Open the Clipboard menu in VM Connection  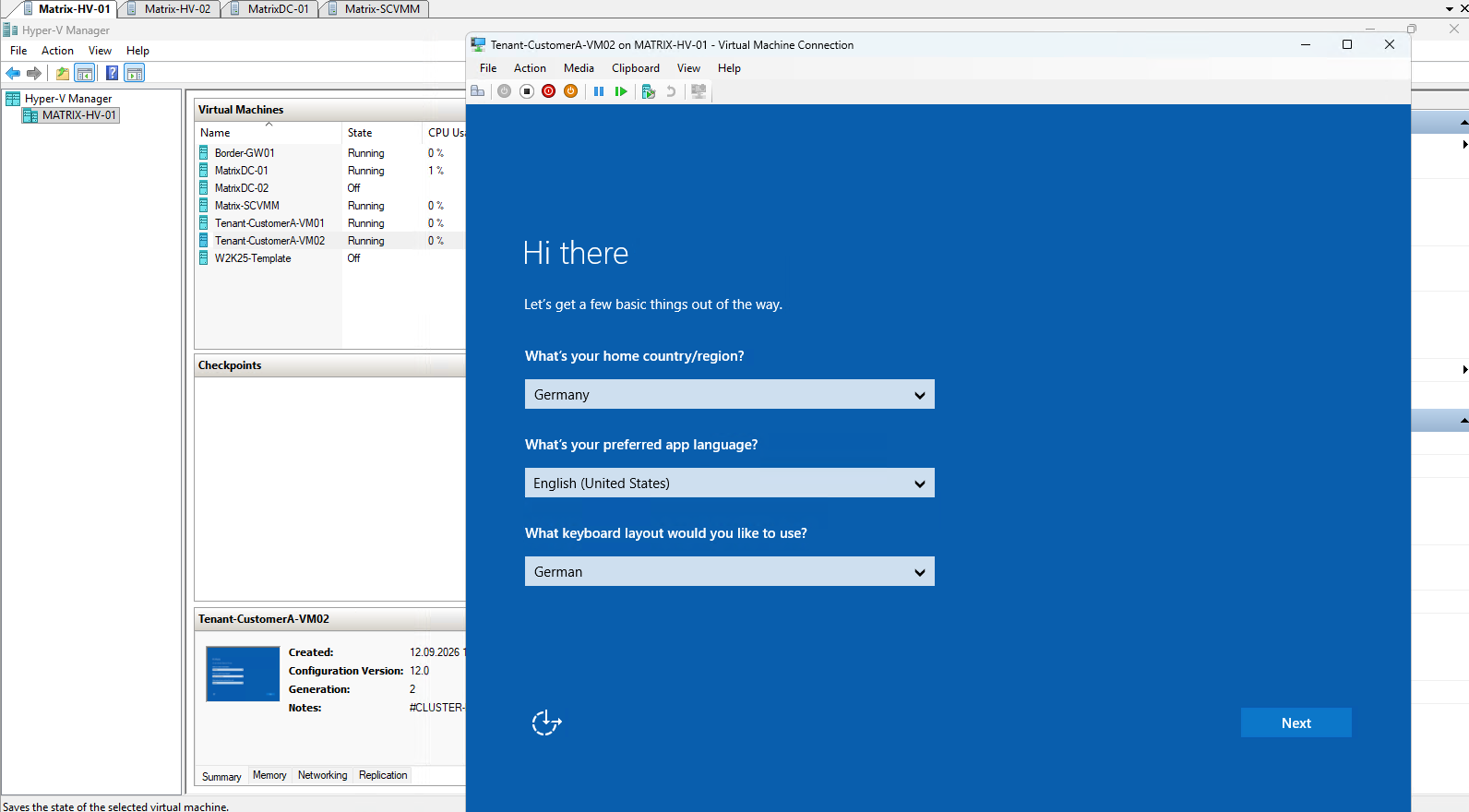[x=636, y=68]
